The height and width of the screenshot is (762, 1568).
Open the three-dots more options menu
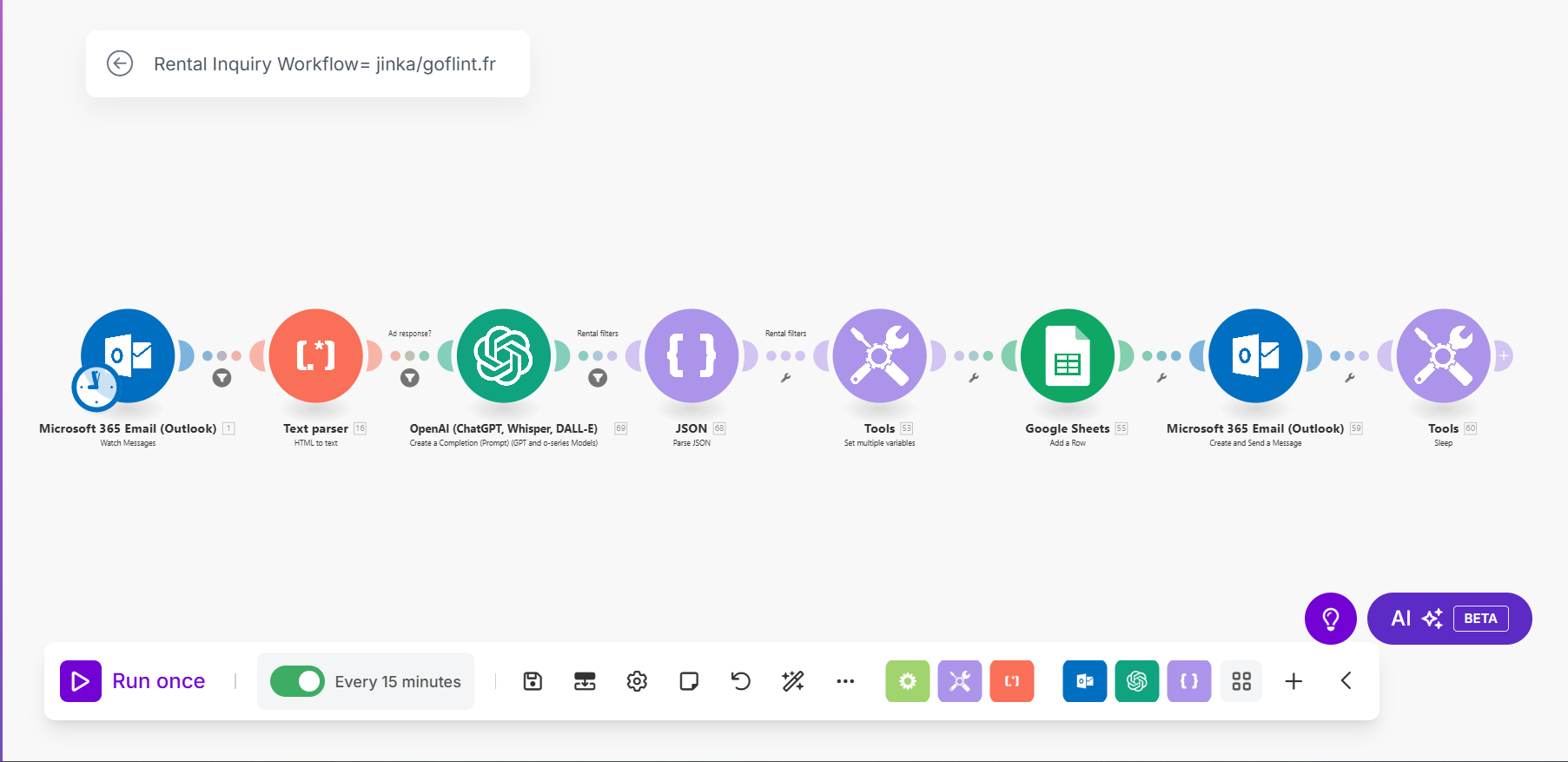point(845,681)
